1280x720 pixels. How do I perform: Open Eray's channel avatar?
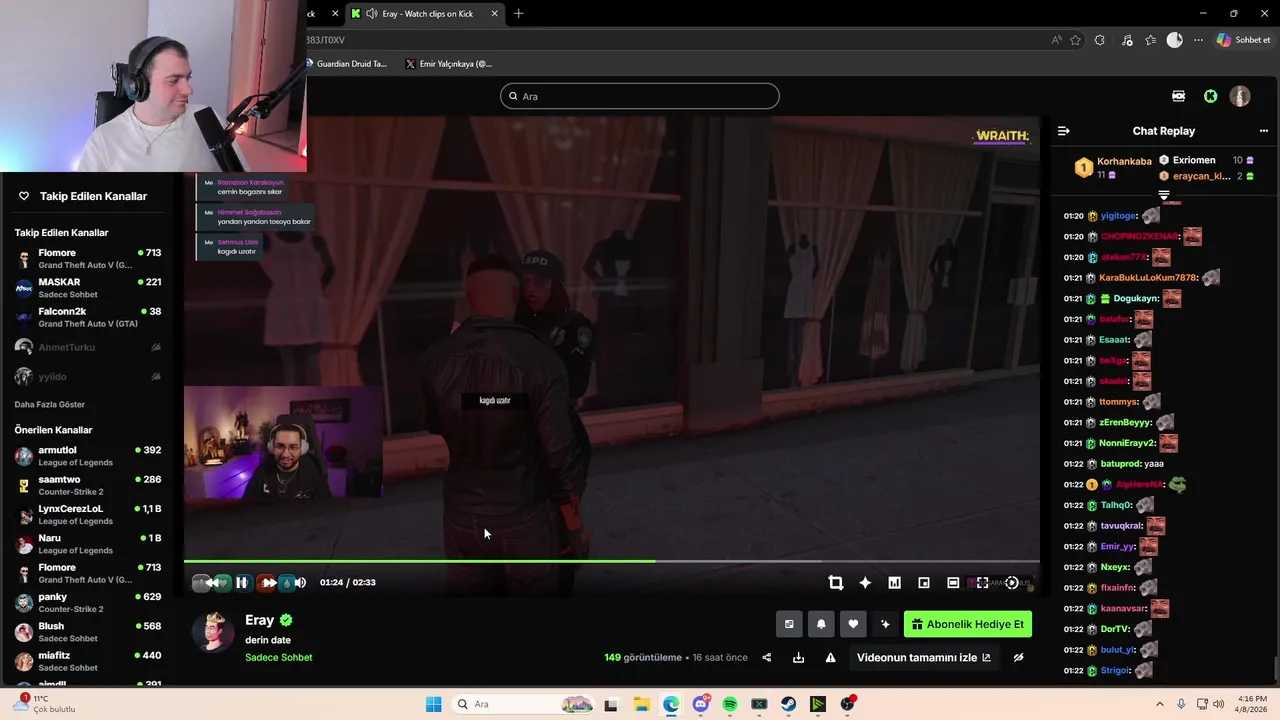(x=213, y=632)
